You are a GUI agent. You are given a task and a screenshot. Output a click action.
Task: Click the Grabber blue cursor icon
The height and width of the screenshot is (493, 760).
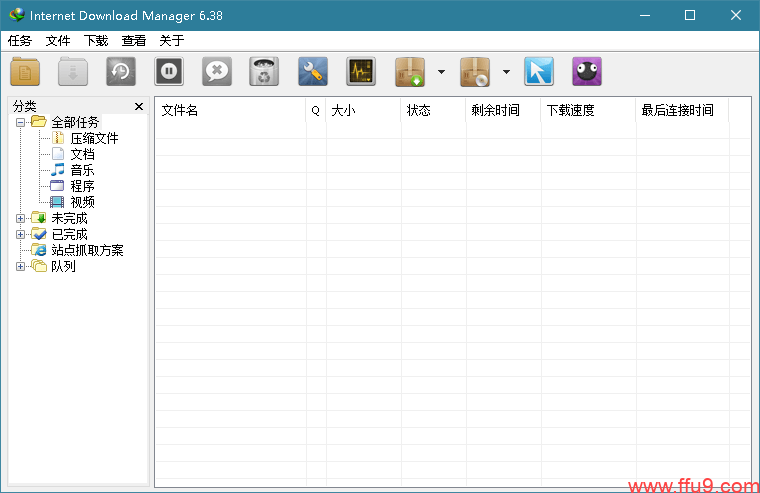click(x=538, y=72)
